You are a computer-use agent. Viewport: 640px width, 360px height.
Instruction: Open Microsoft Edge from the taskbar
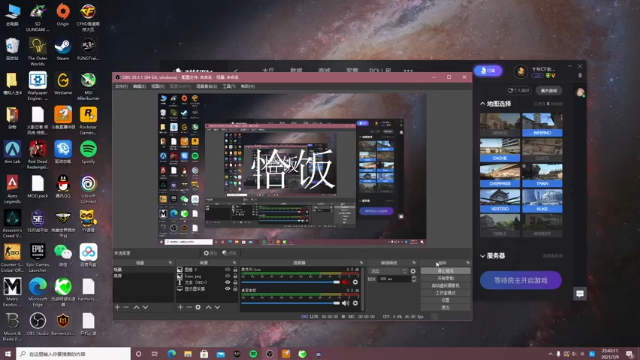coord(171,353)
